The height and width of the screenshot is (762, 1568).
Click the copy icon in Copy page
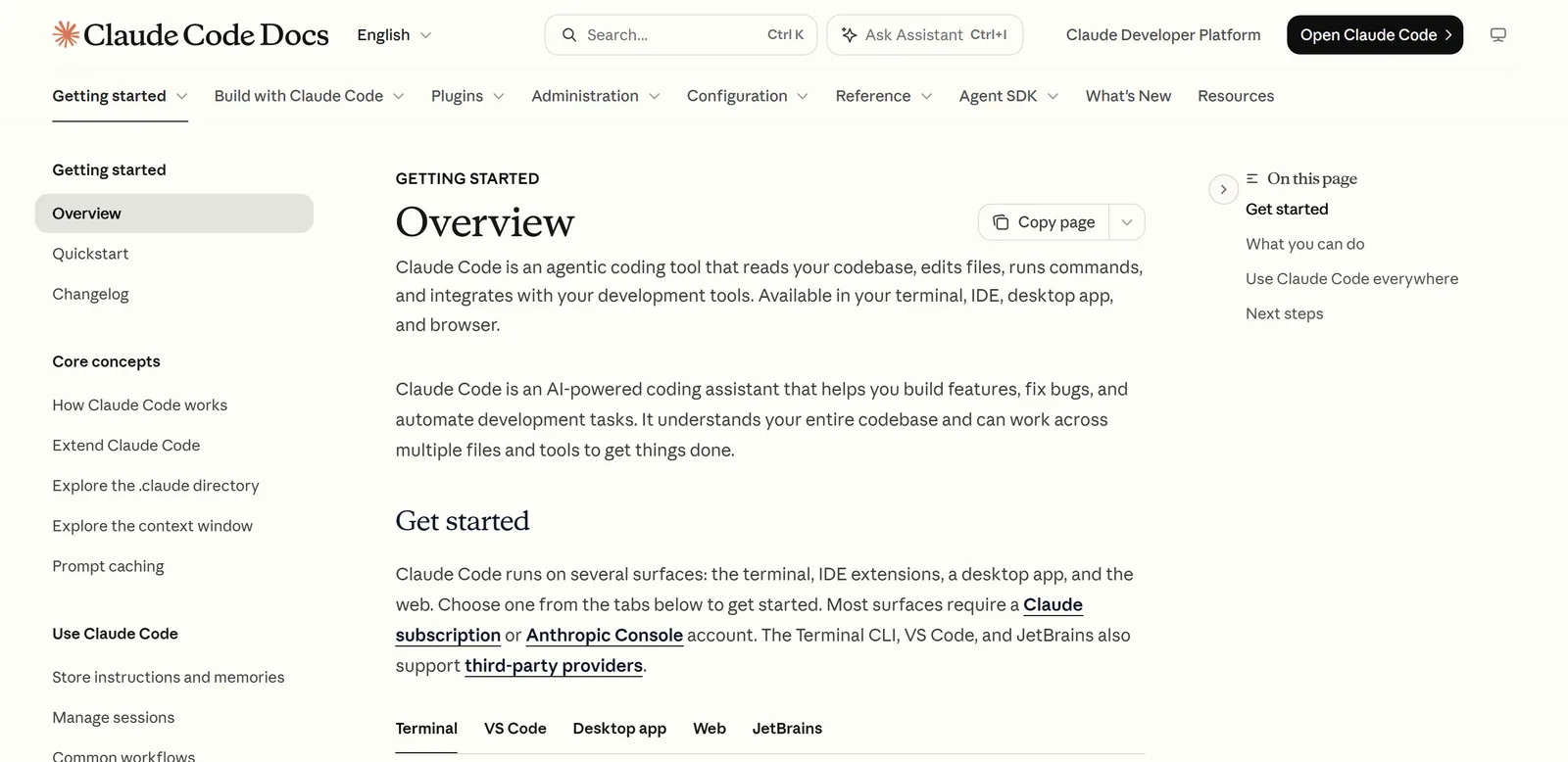pos(1001,222)
